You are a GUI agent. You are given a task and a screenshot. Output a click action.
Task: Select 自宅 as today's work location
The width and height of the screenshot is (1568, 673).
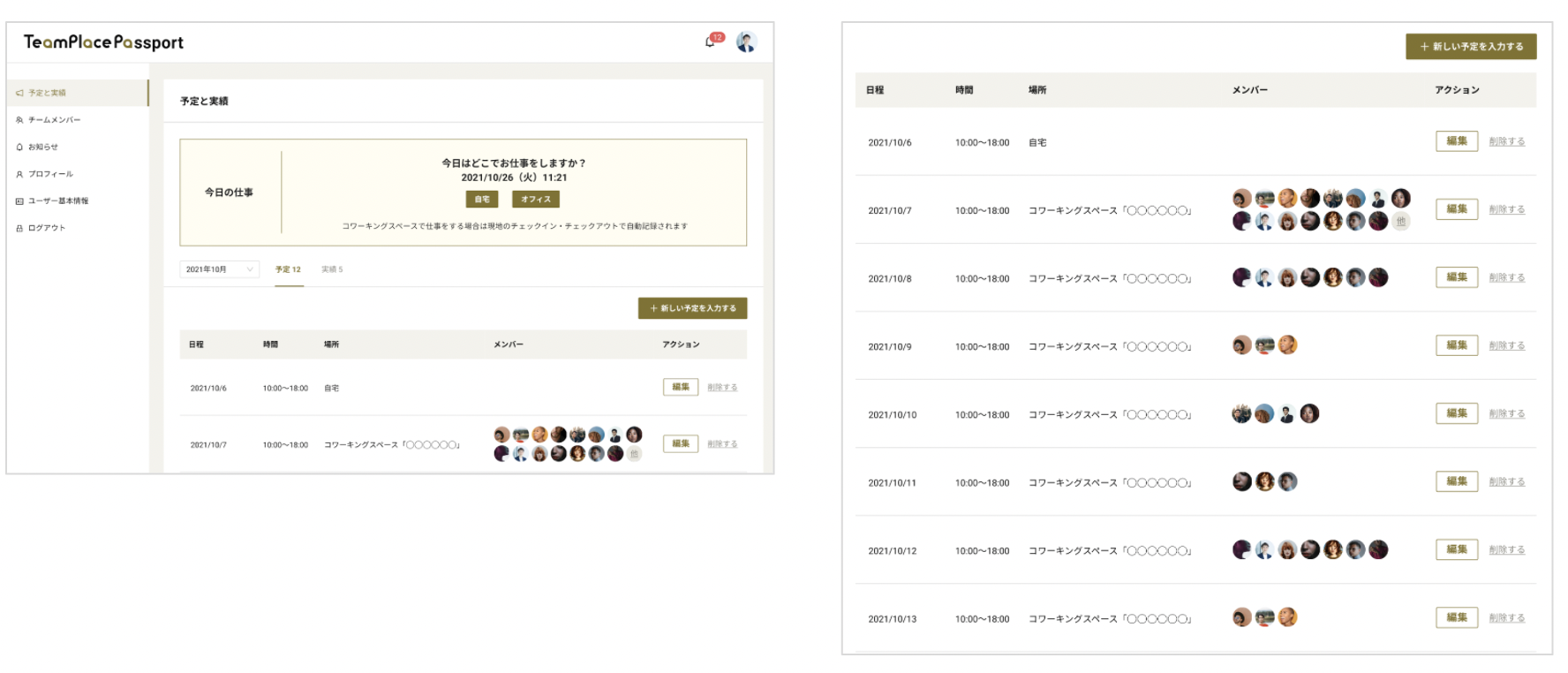pyautogui.click(x=481, y=200)
